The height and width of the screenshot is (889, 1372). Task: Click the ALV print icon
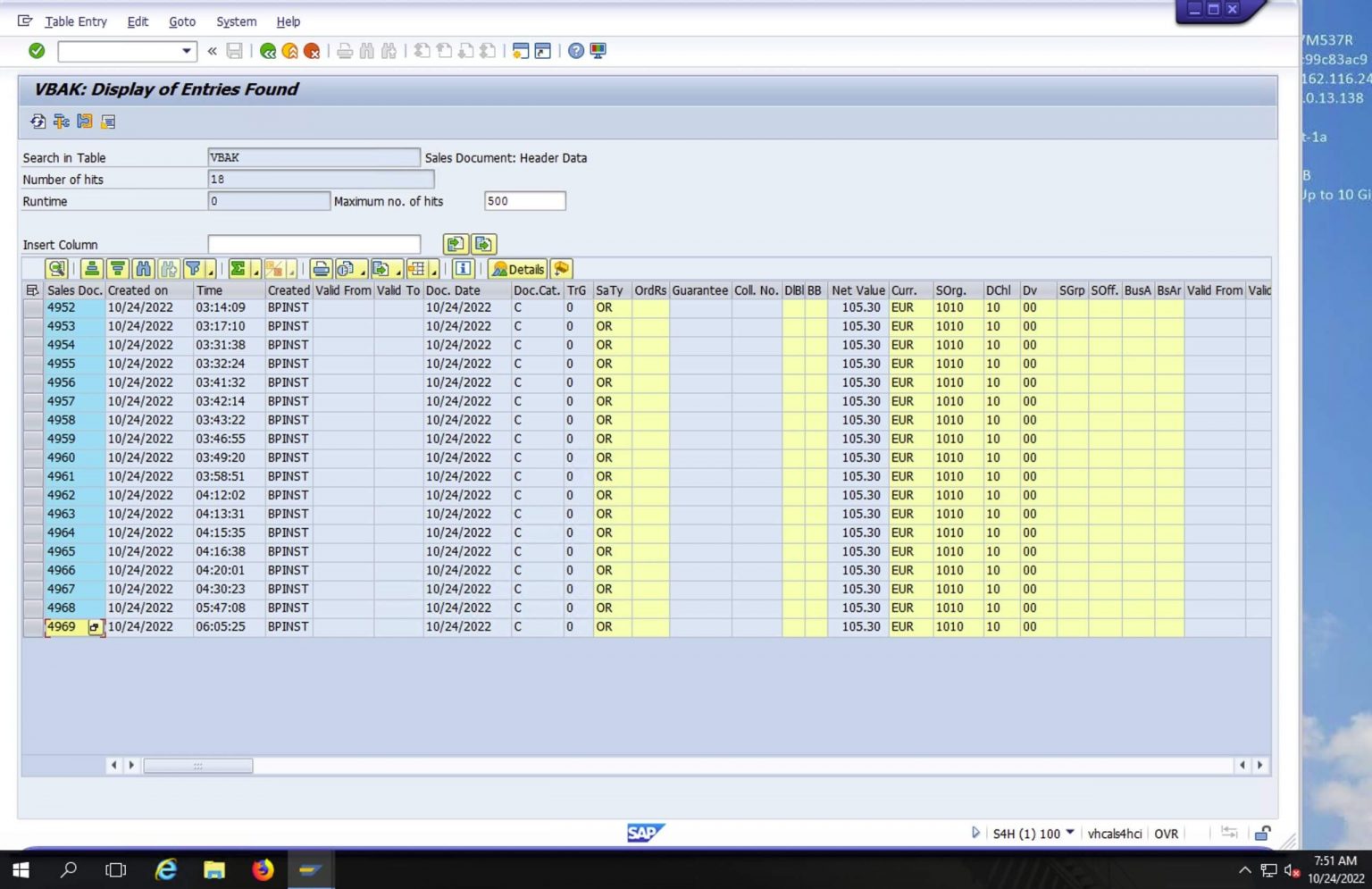321,269
